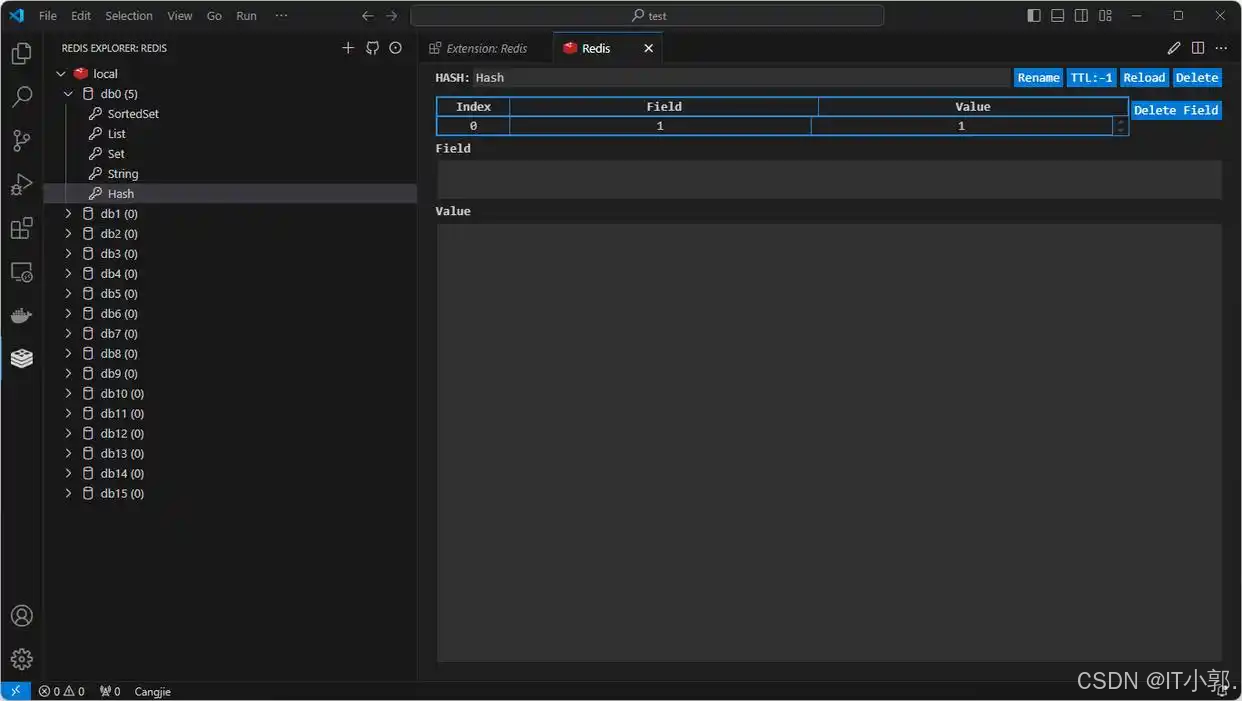Screen dimensions: 1242x701
Task: Open the Explorer view in activity bar
Action: click(x=21, y=53)
